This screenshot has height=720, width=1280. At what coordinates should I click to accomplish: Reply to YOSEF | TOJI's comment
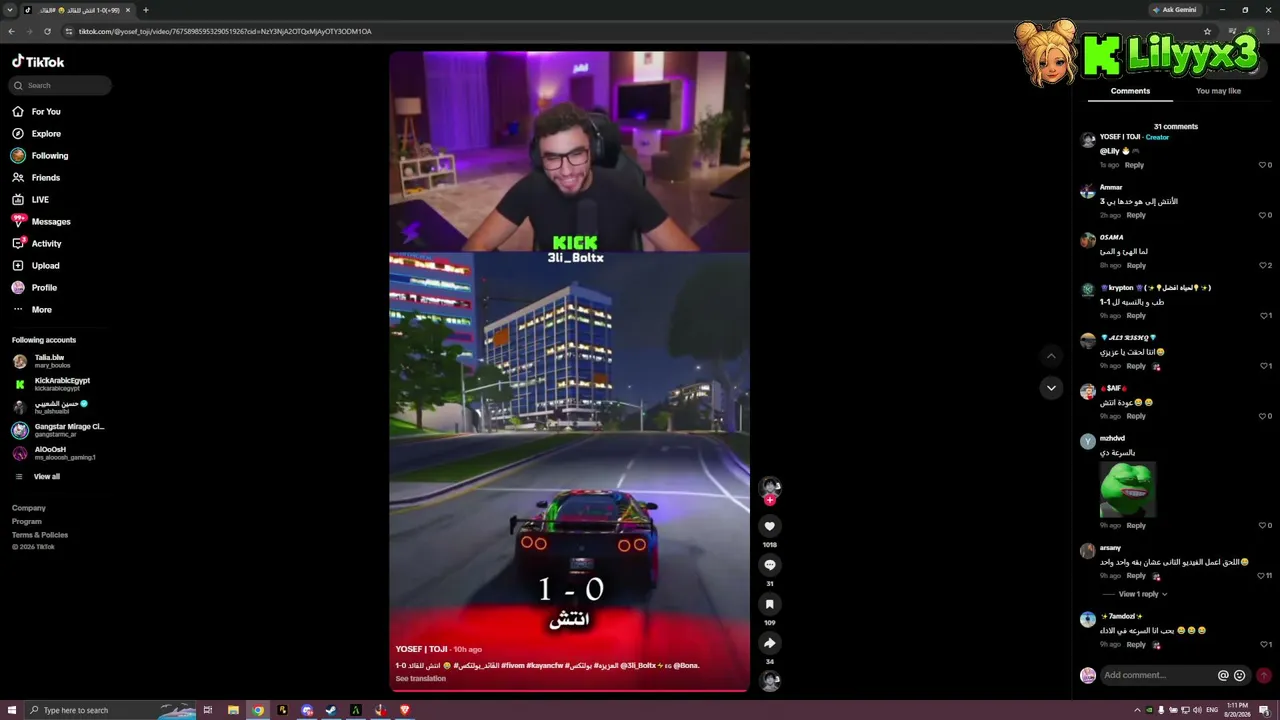click(x=1134, y=165)
